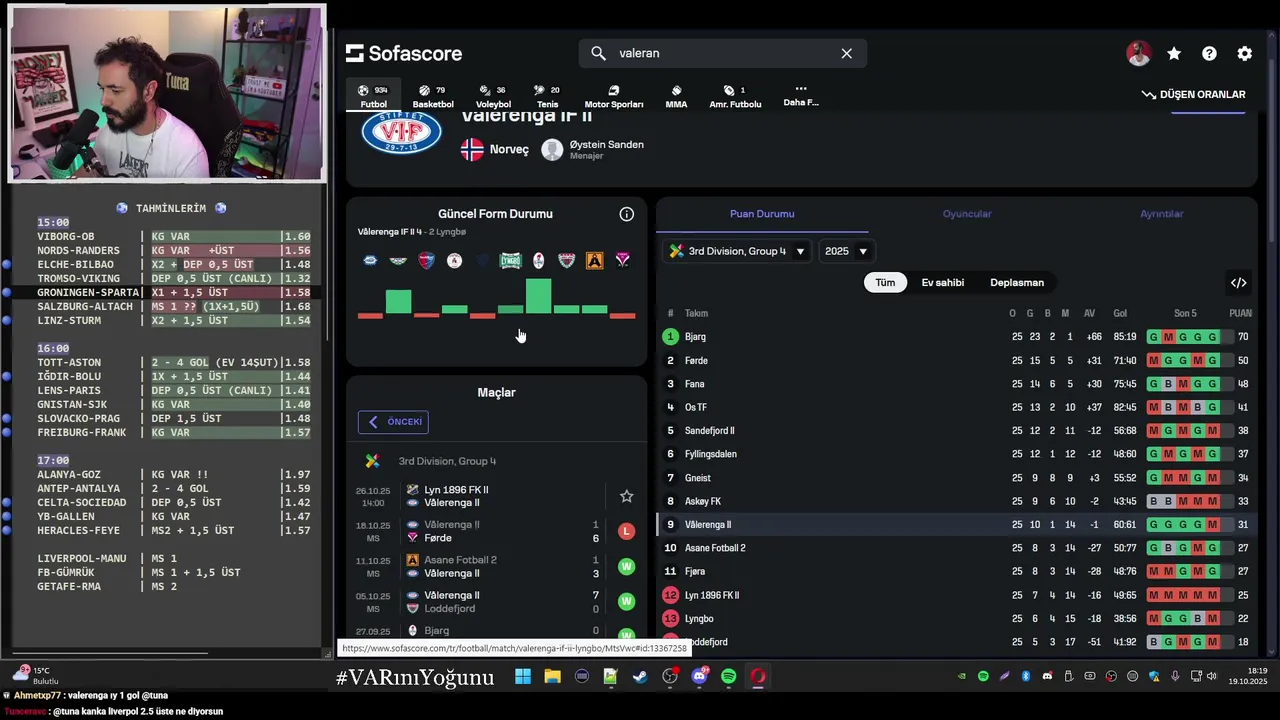Click the search magnifier icon
Viewport: 1280px width, 720px height.
click(598, 53)
